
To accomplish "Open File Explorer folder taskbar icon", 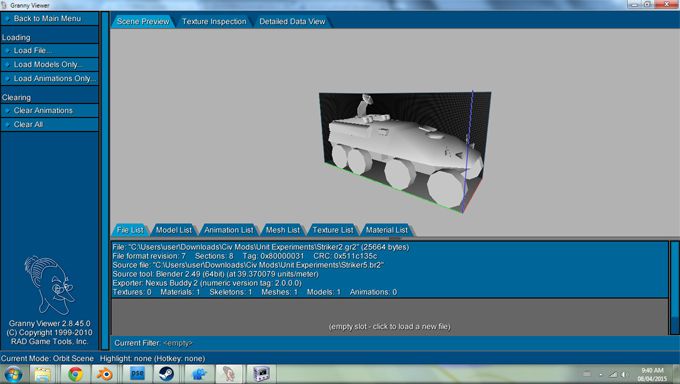I will 43,374.
